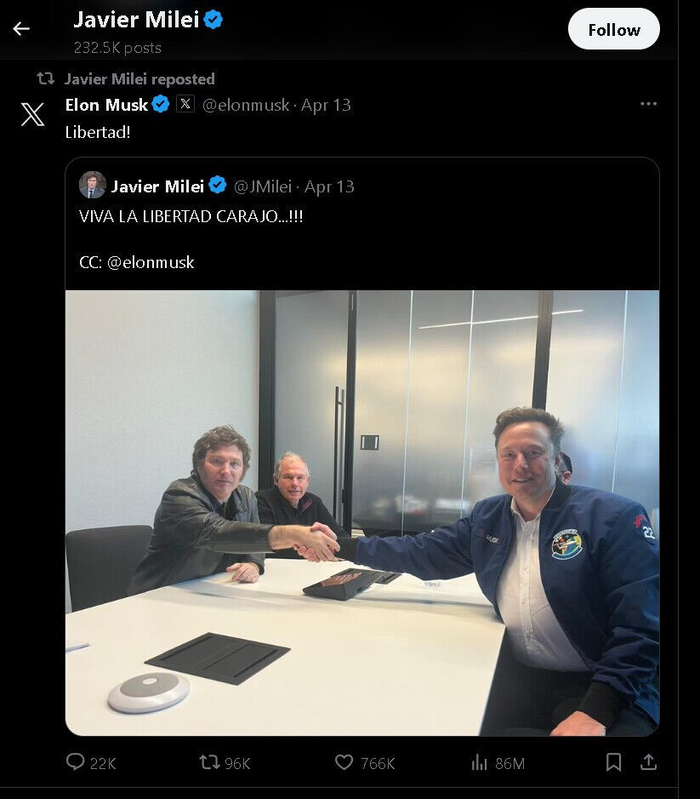Click the X logo avatar of Elon Musk
Screen dimensions: 700x799
click(33, 114)
